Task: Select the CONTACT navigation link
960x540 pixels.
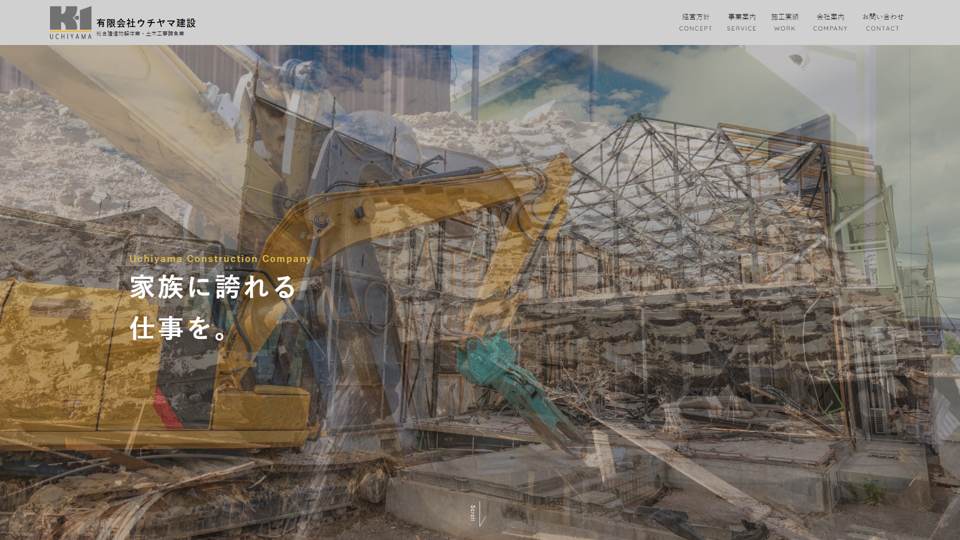Action: point(882,29)
